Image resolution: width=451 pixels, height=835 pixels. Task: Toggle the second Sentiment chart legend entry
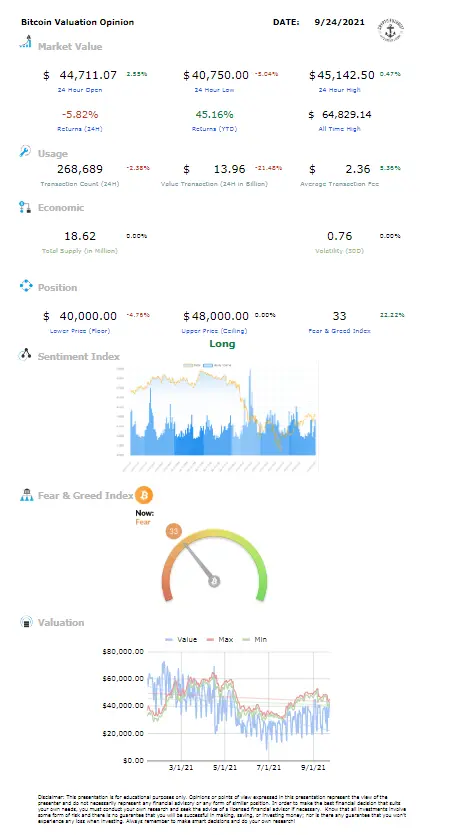(x=217, y=365)
